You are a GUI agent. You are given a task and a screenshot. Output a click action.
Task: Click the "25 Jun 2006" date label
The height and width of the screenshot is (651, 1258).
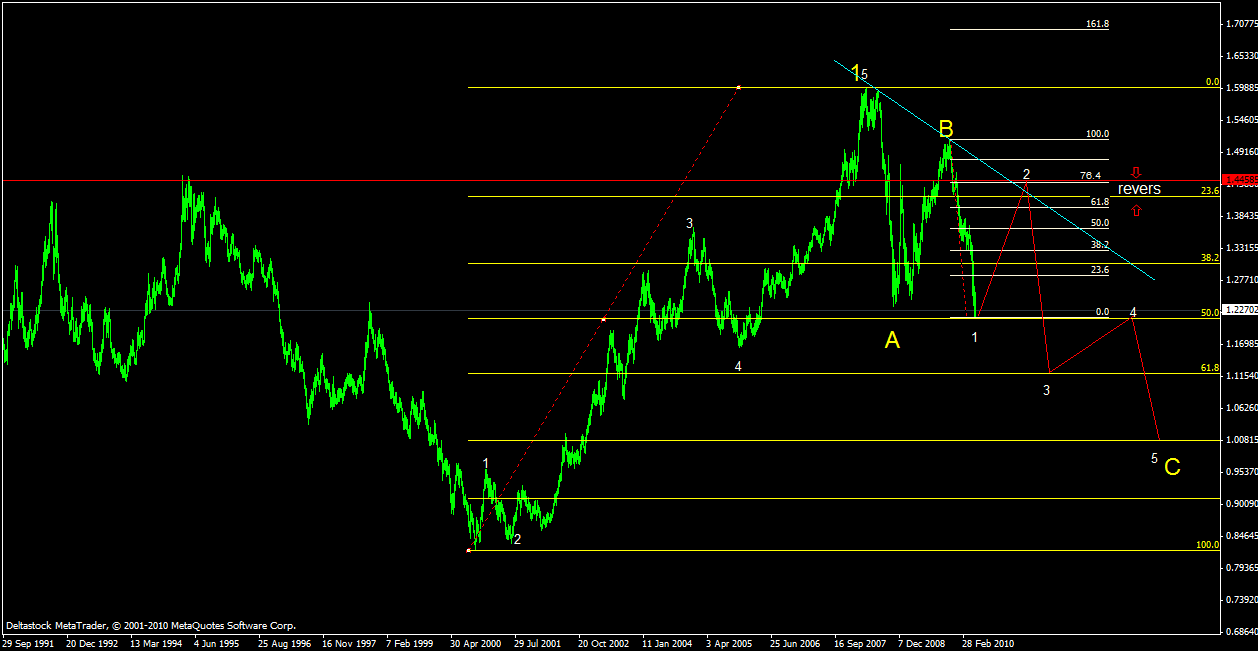tap(796, 643)
